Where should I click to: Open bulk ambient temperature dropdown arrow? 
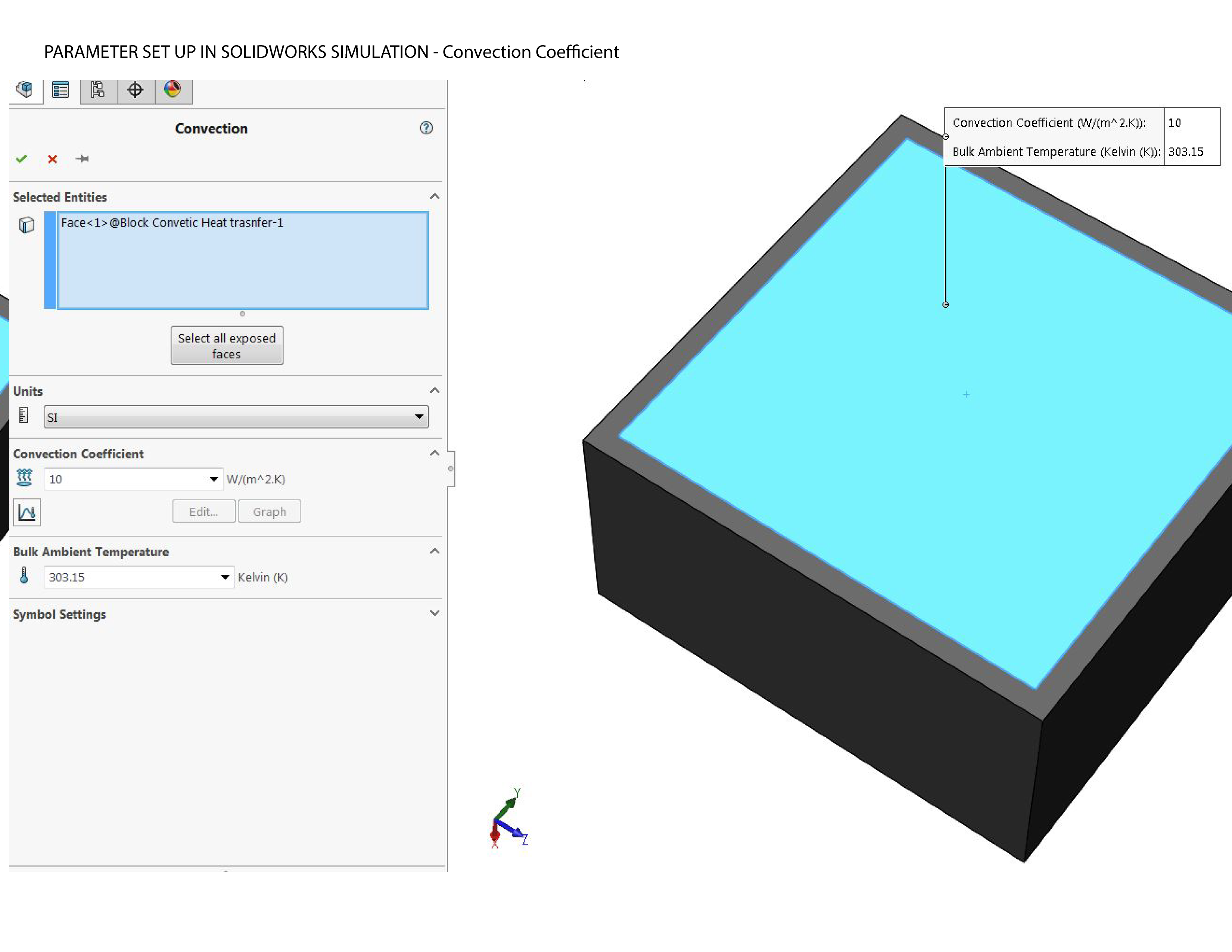pyautogui.click(x=225, y=577)
